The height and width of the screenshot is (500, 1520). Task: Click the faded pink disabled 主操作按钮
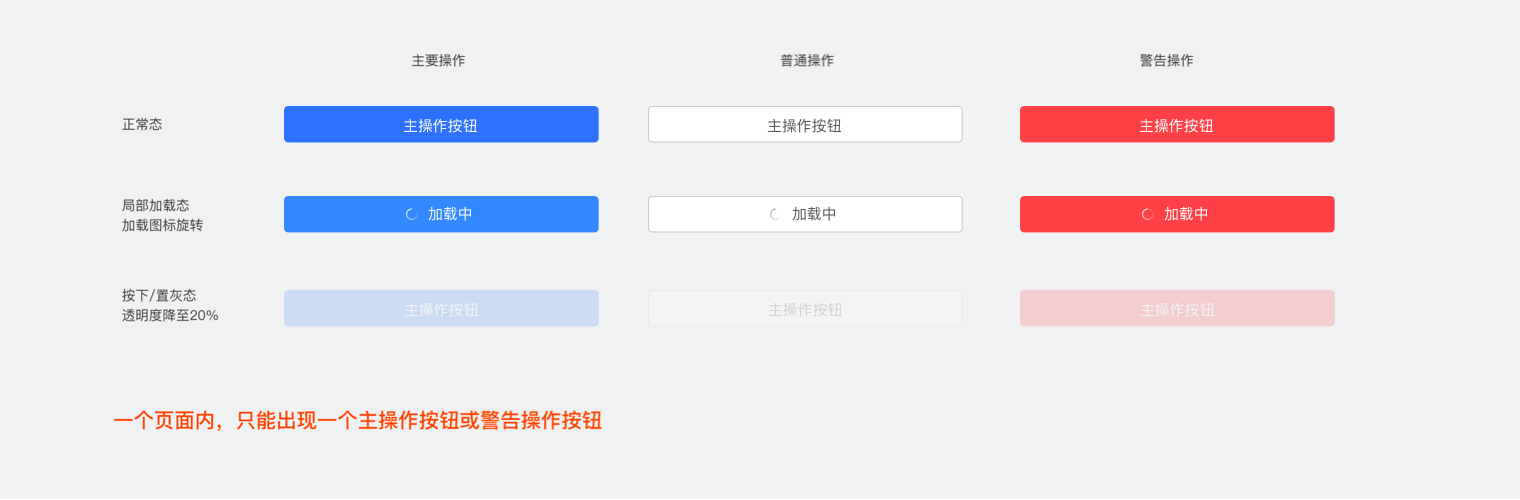(1177, 309)
